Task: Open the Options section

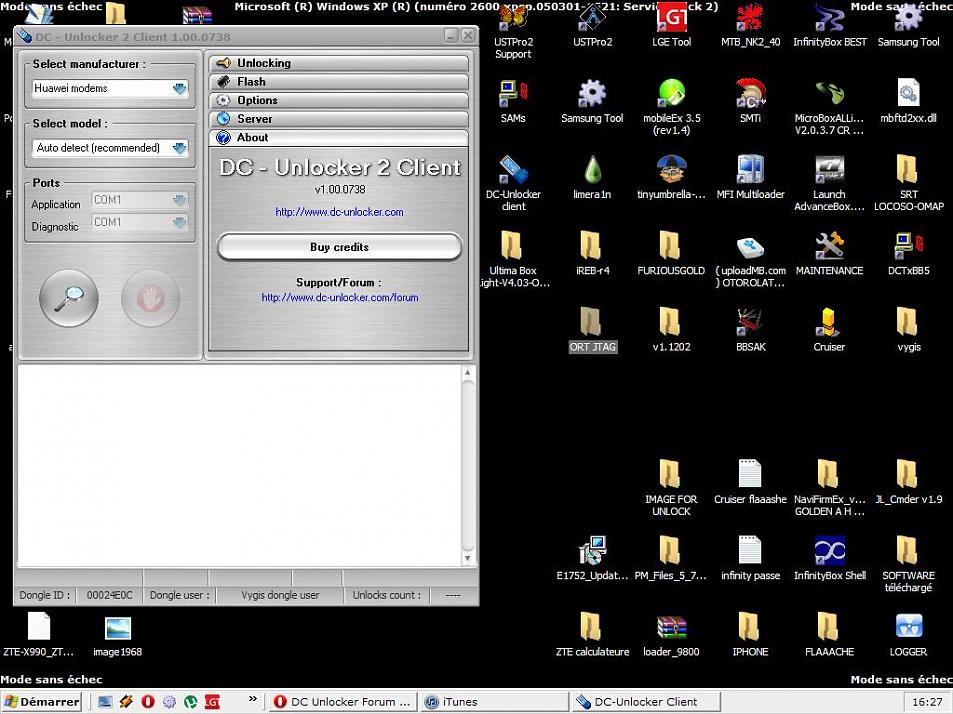Action: tap(339, 100)
